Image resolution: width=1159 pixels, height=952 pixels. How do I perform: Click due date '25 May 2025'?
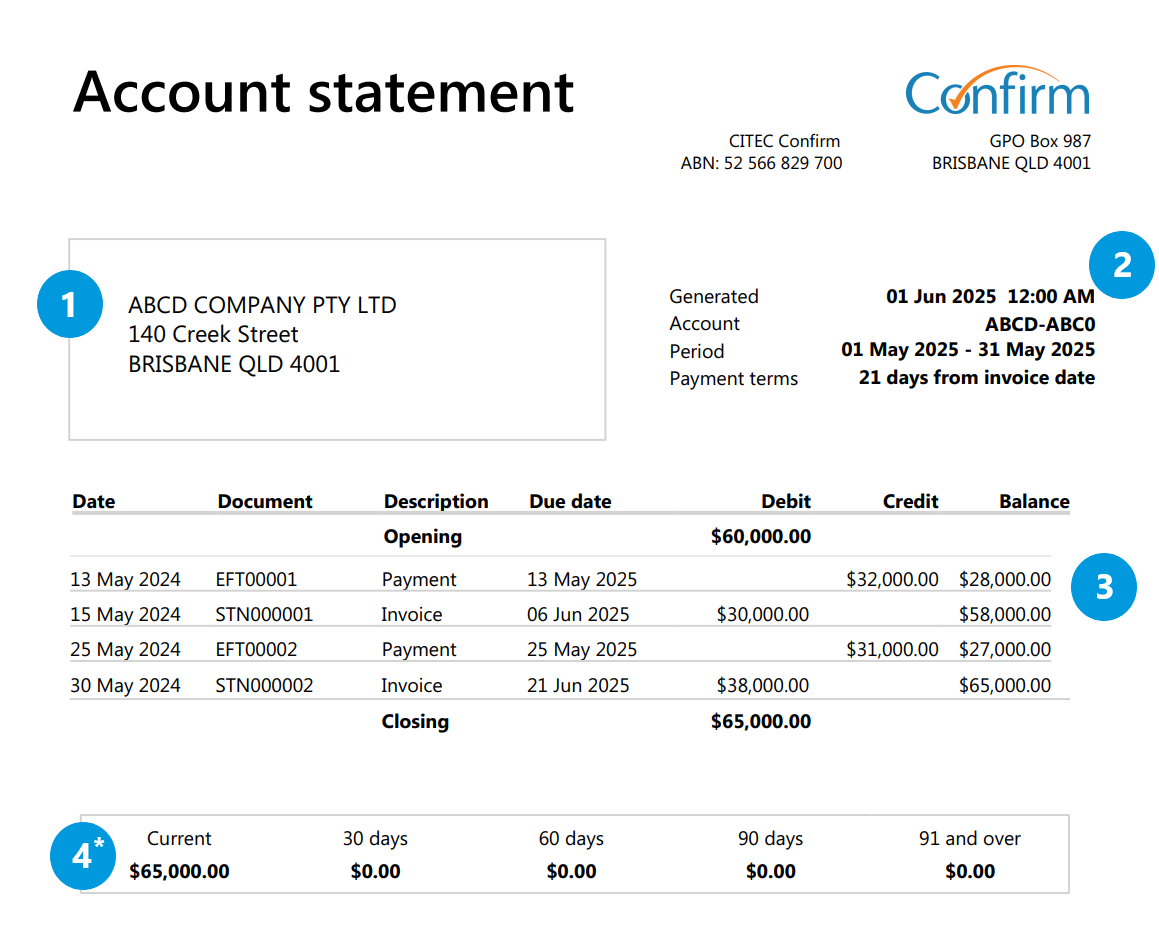coord(582,650)
